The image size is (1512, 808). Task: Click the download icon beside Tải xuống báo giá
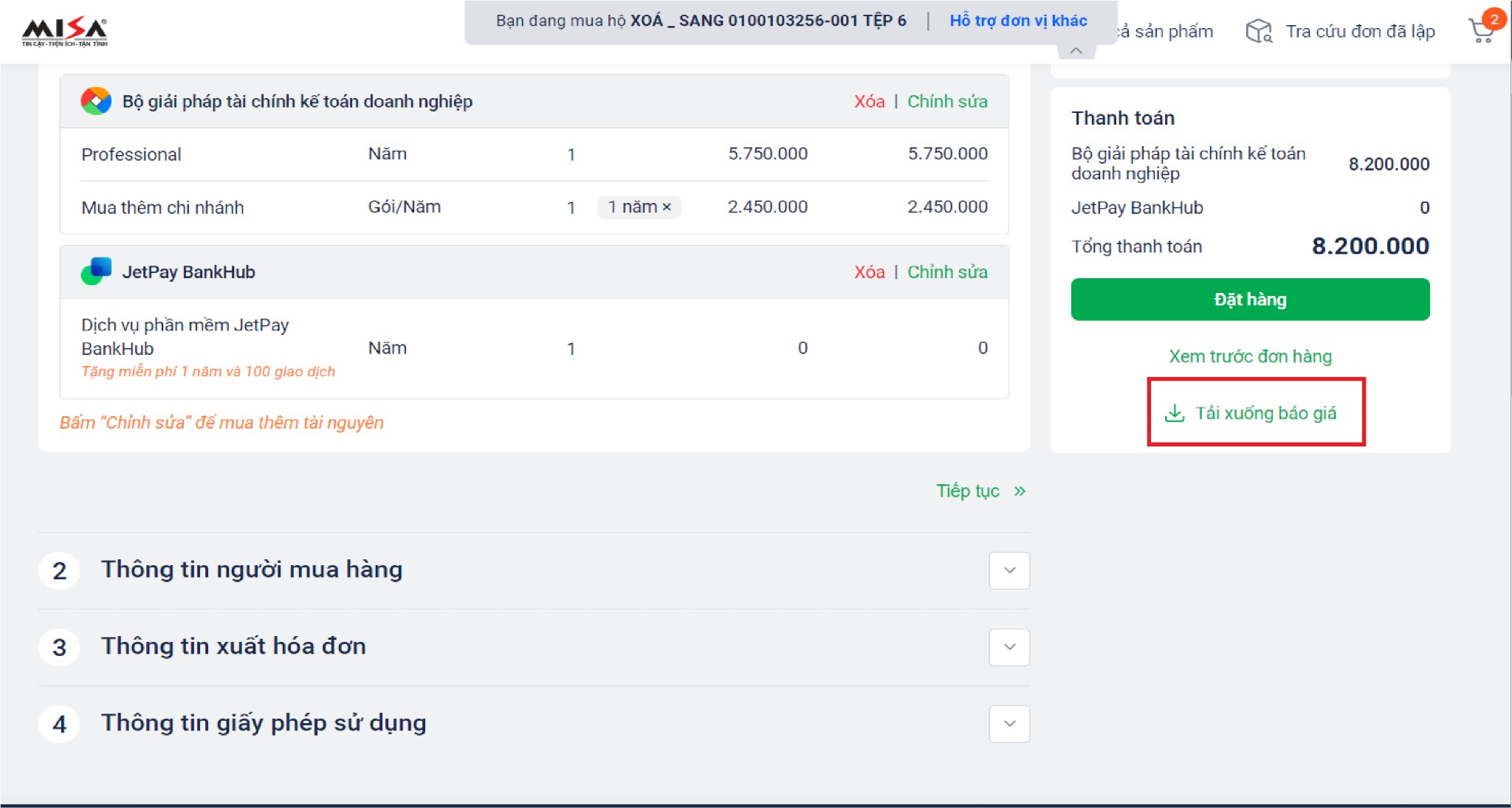pyautogui.click(x=1174, y=413)
